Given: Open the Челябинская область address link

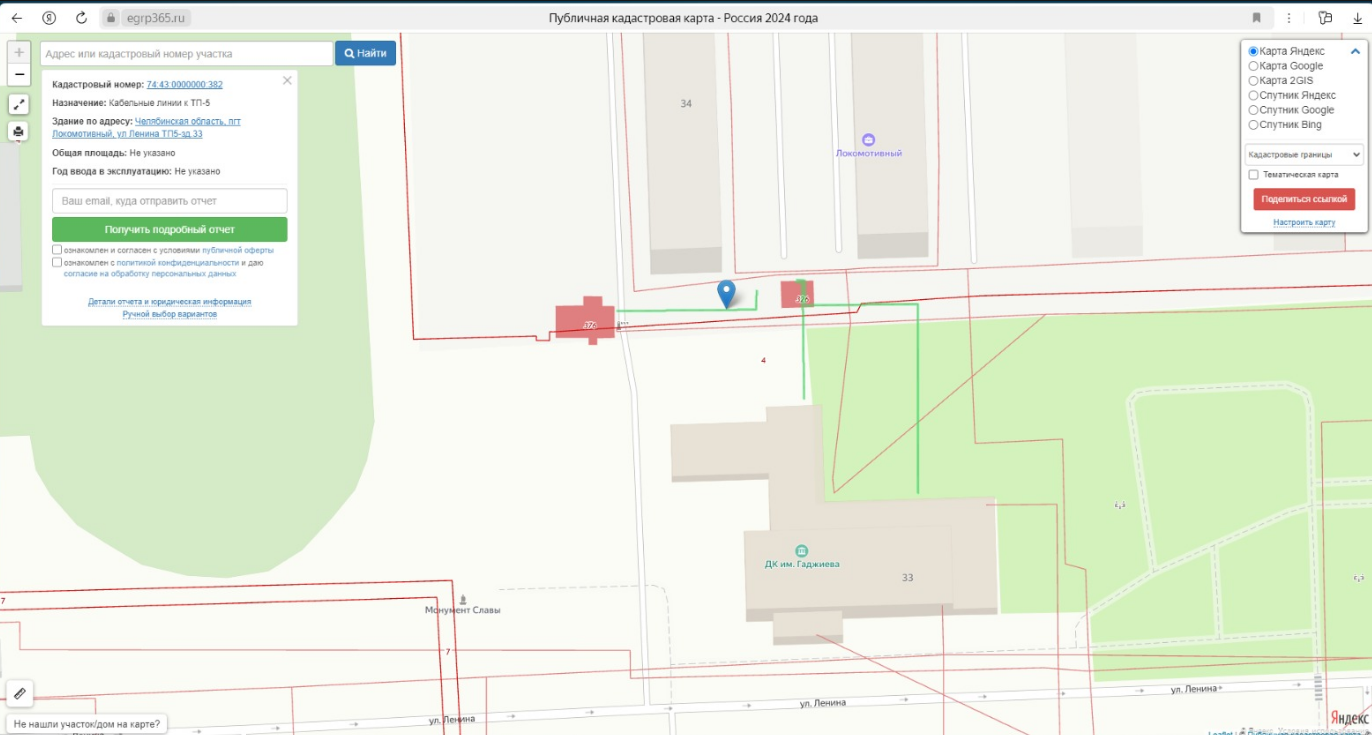Looking at the screenshot, I should (x=146, y=127).
